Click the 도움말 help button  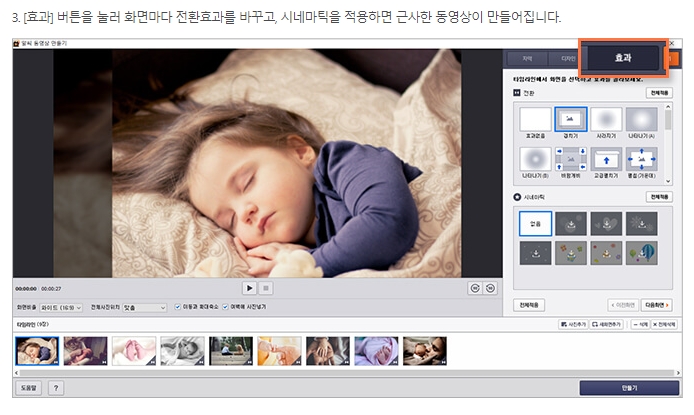coord(29,388)
